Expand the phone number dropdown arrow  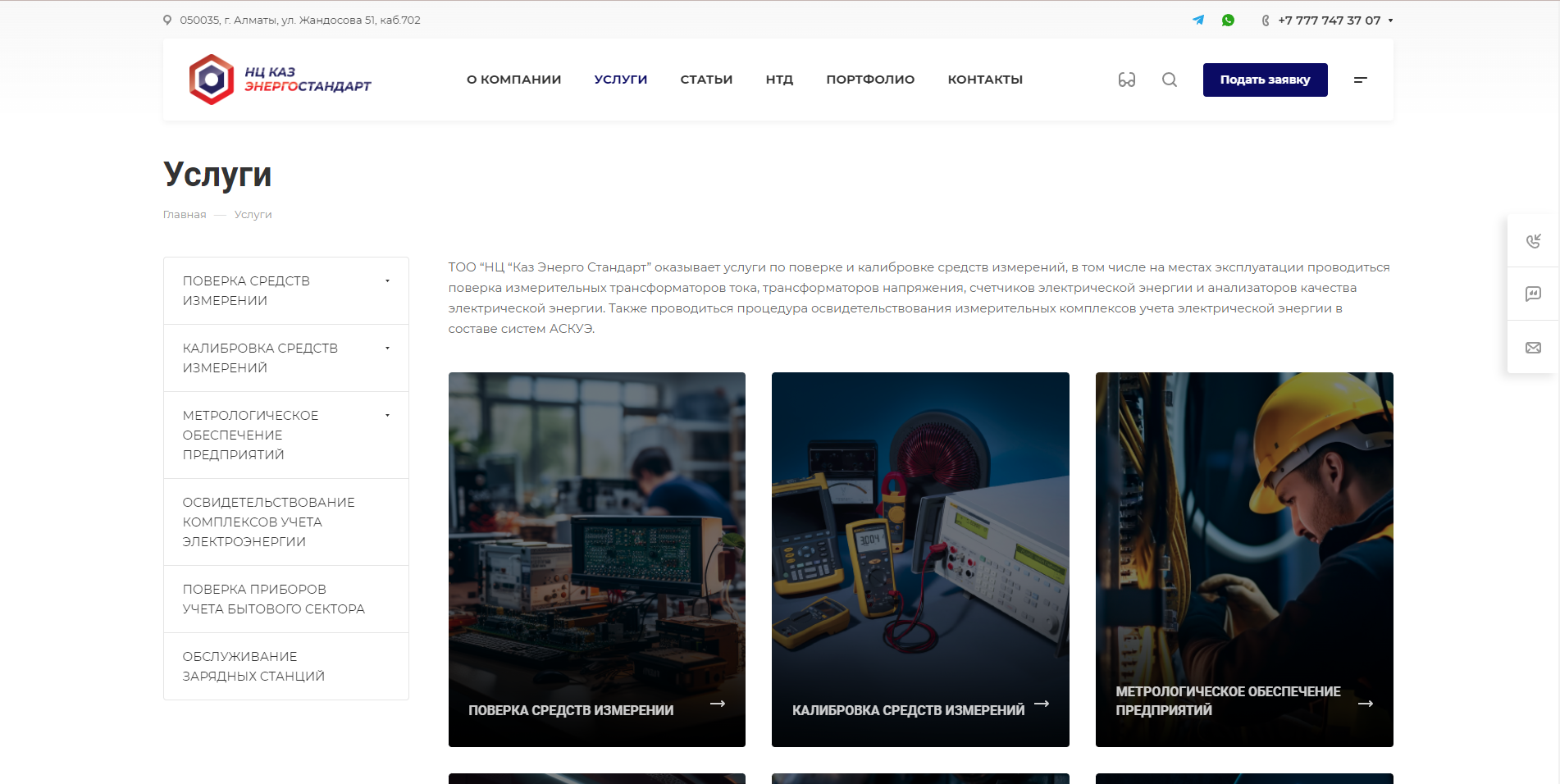[1390, 21]
